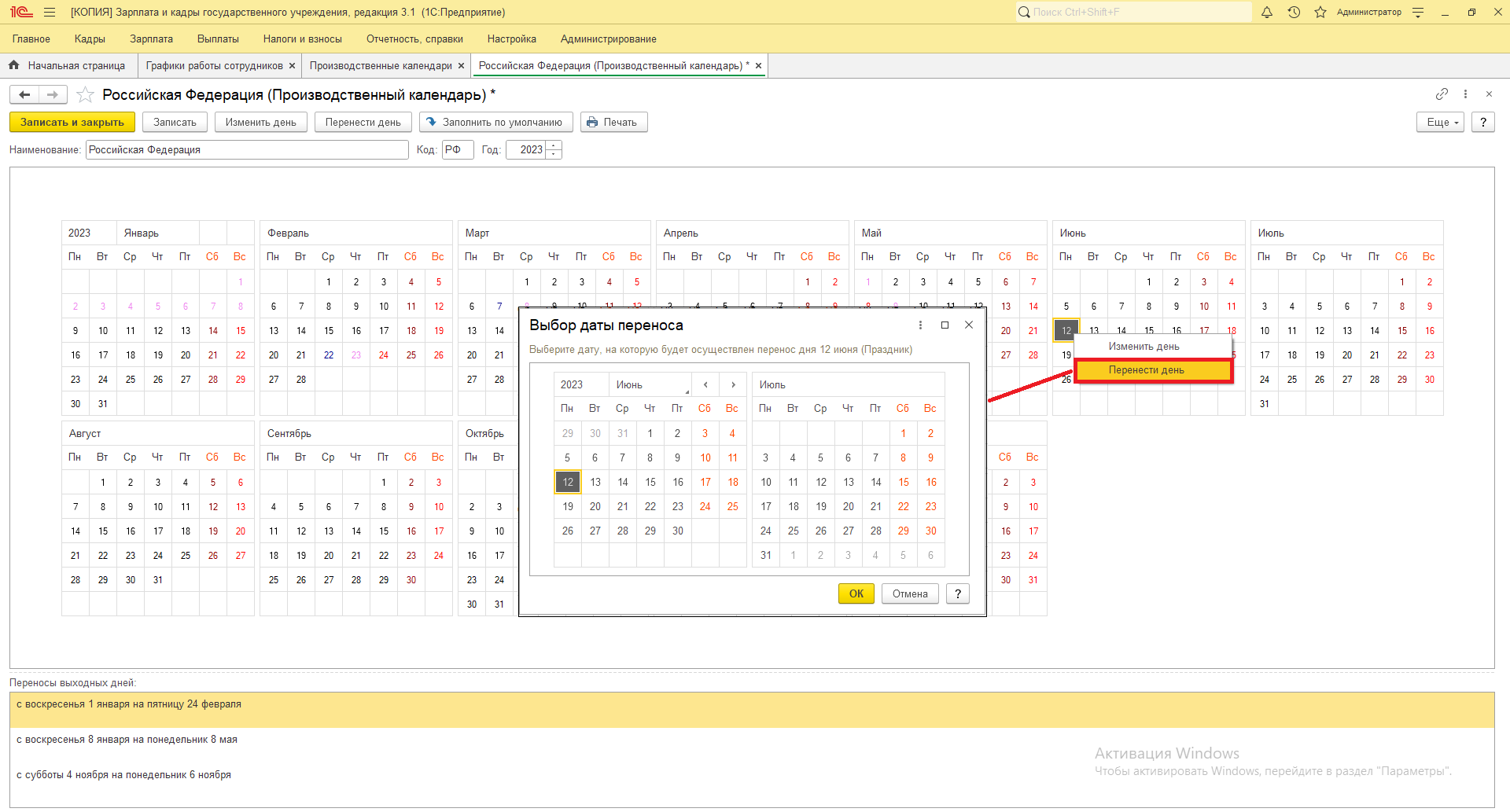1510x812 pixels.
Task: Open the main hamburger menu
Action: [50, 12]
